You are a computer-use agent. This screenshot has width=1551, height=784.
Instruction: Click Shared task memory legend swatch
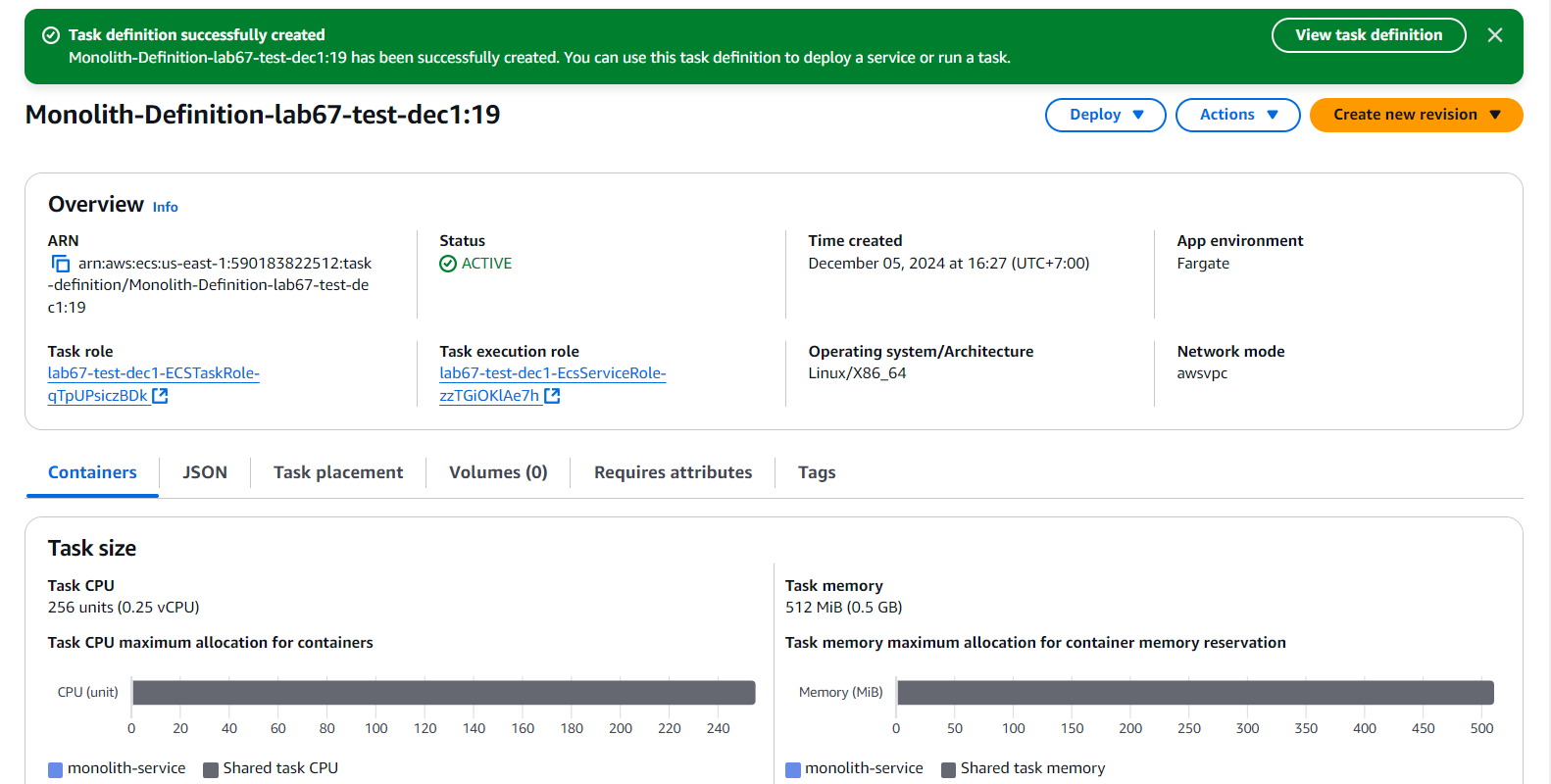948,769
